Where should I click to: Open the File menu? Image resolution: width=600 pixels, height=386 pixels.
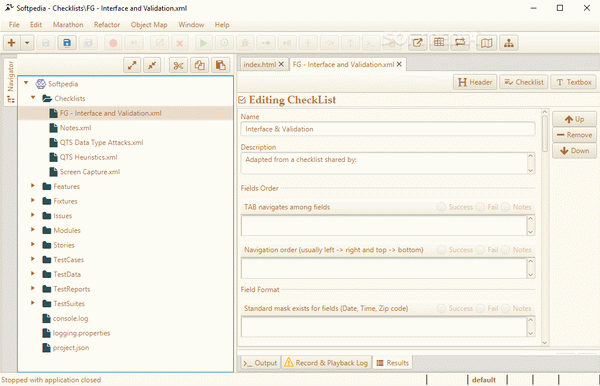click(x=14, y=24)
